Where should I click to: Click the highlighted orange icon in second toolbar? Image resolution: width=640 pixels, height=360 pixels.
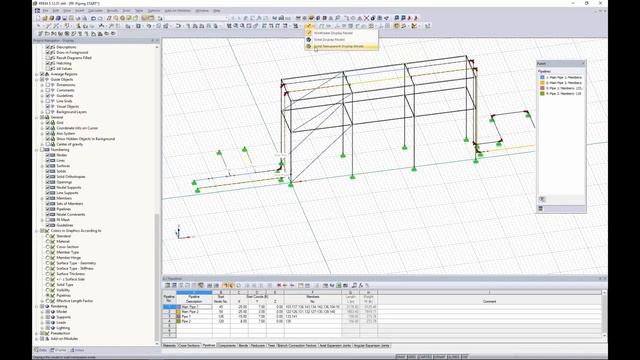(x=396, y=26)
